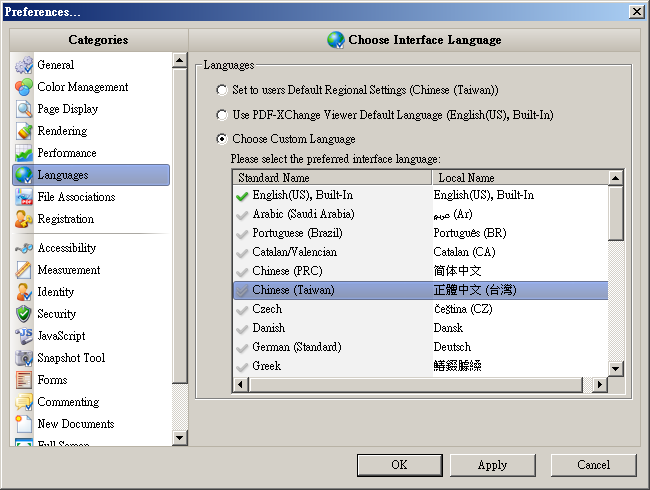Image resolution: width=650 pixels, height=490 pixels.
Task: Click the Standard Name column header
Action: [332, 178]
